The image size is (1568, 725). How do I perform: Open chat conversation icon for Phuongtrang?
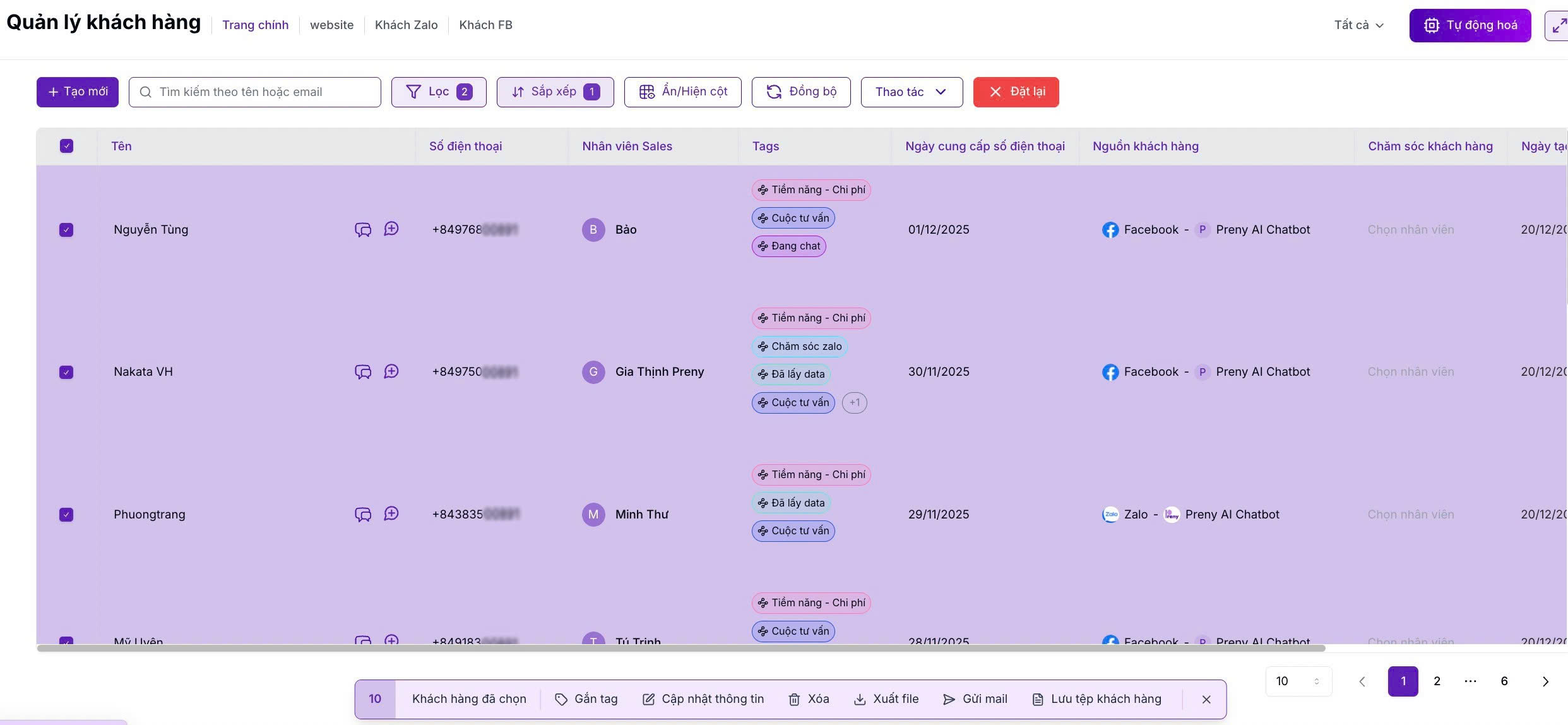coord(363,515)
